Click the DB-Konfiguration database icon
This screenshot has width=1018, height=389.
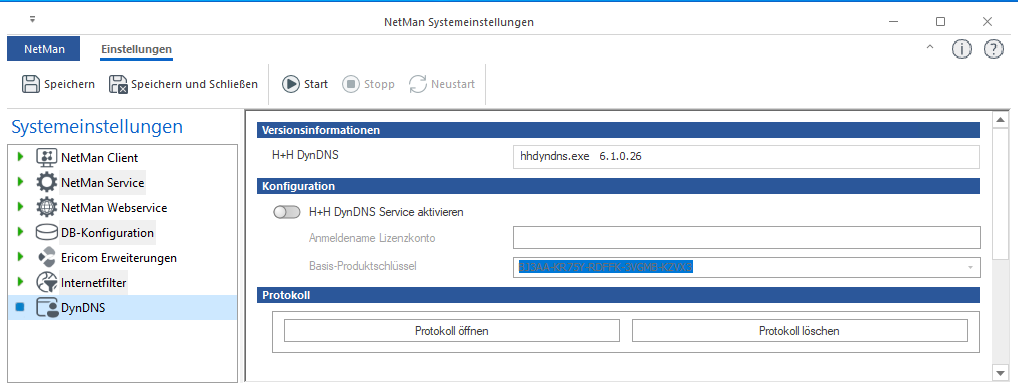tap(46, 232)
